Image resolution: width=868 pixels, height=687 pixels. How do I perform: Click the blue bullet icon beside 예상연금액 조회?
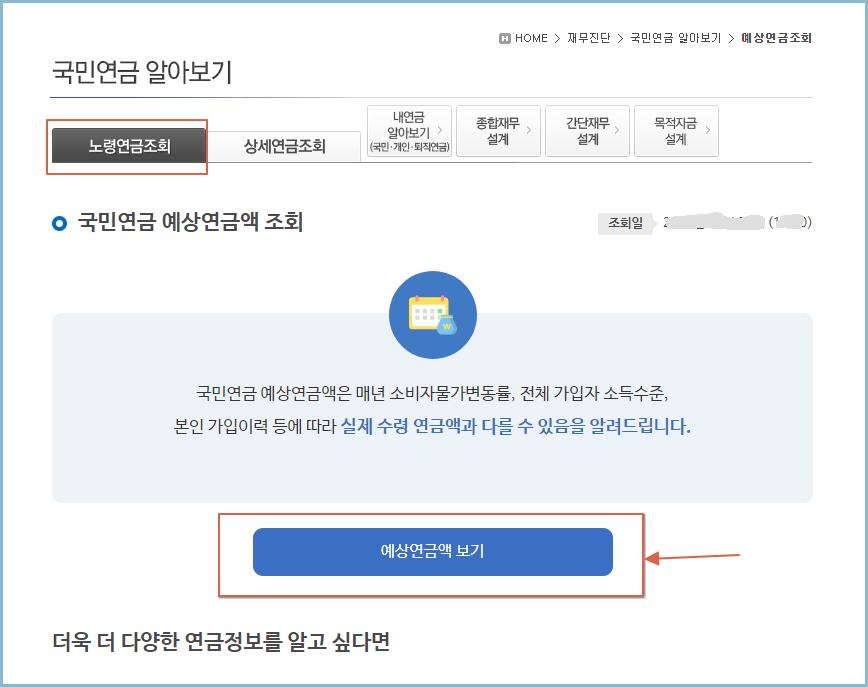[x=57, y=223]
